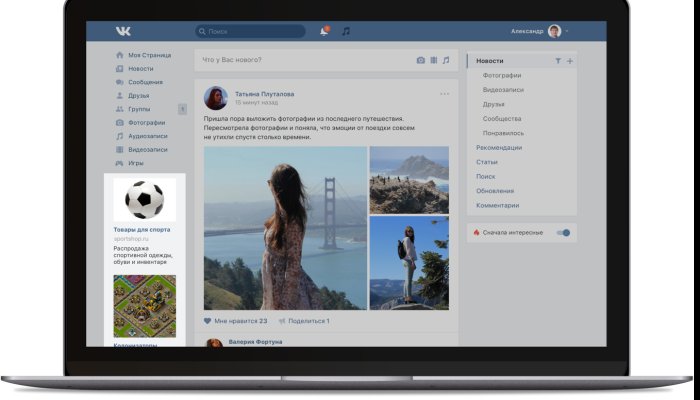Open Валерия Фортуна profile link
The image size is (700, 400).
coord(255,342)
